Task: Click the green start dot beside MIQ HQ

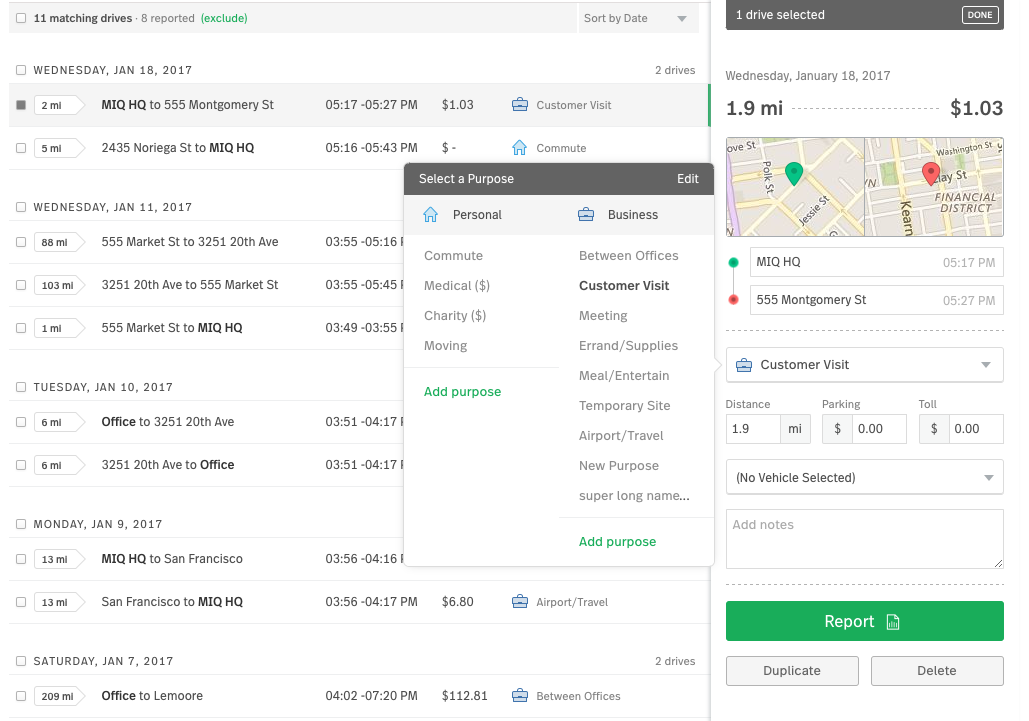Action: 734,262
